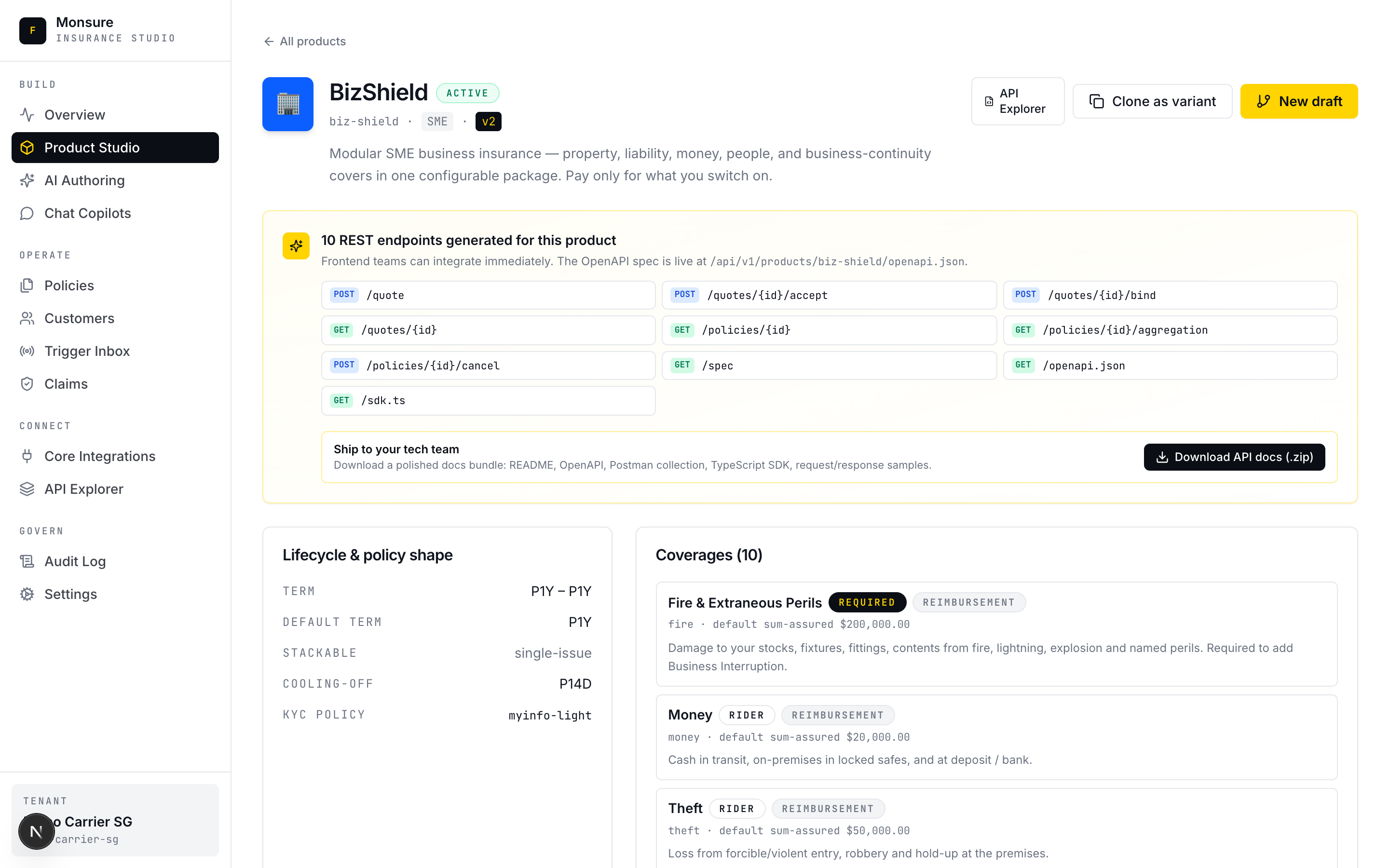Click the Monsure F logo
1389x868 pixels.
pyautogui.click(x=33, y=30)
